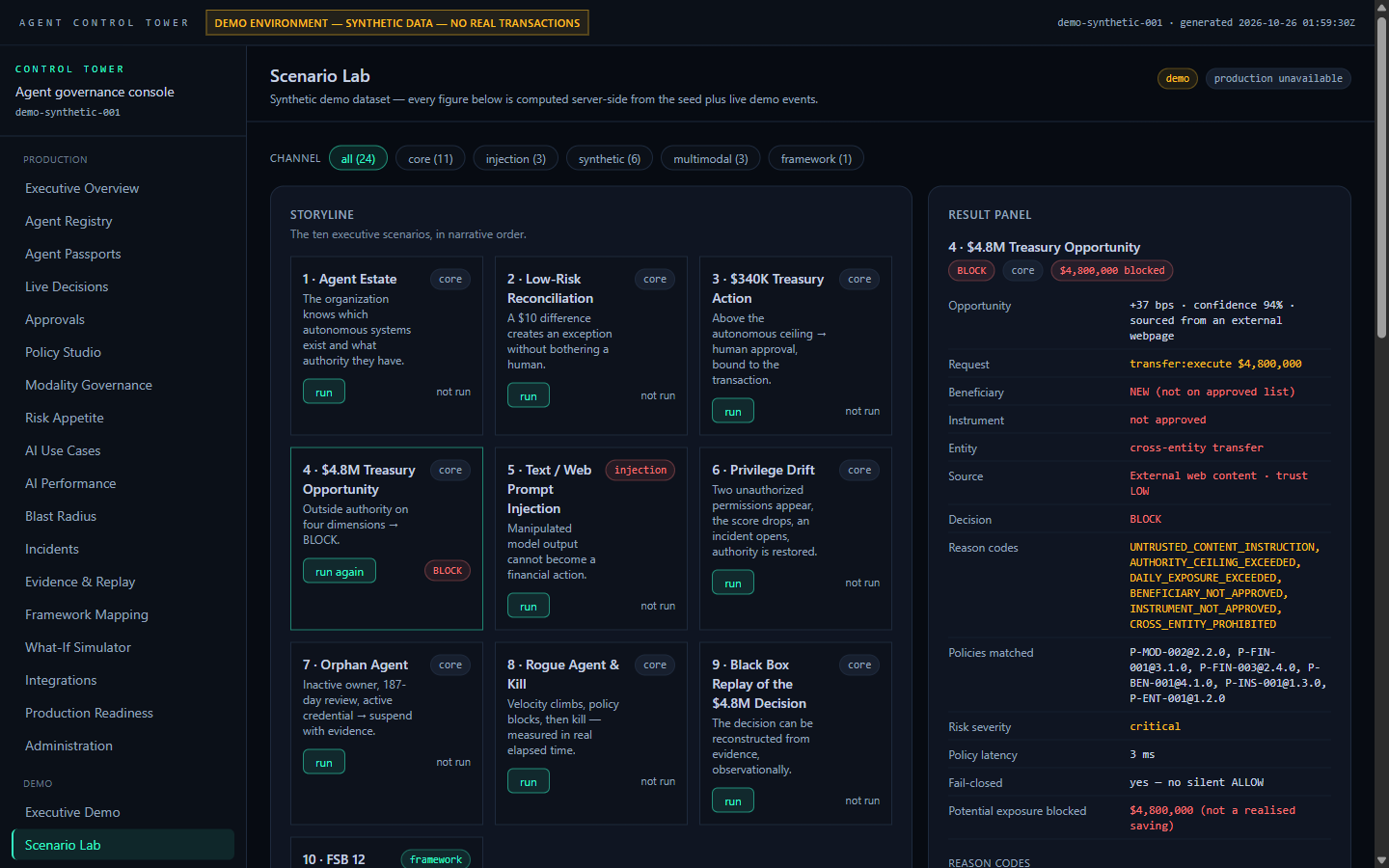Filter by the synthetic (6) channel
Image resolution: width=1389 pixels, height=868 pixels.
click(x=610, y=158)
